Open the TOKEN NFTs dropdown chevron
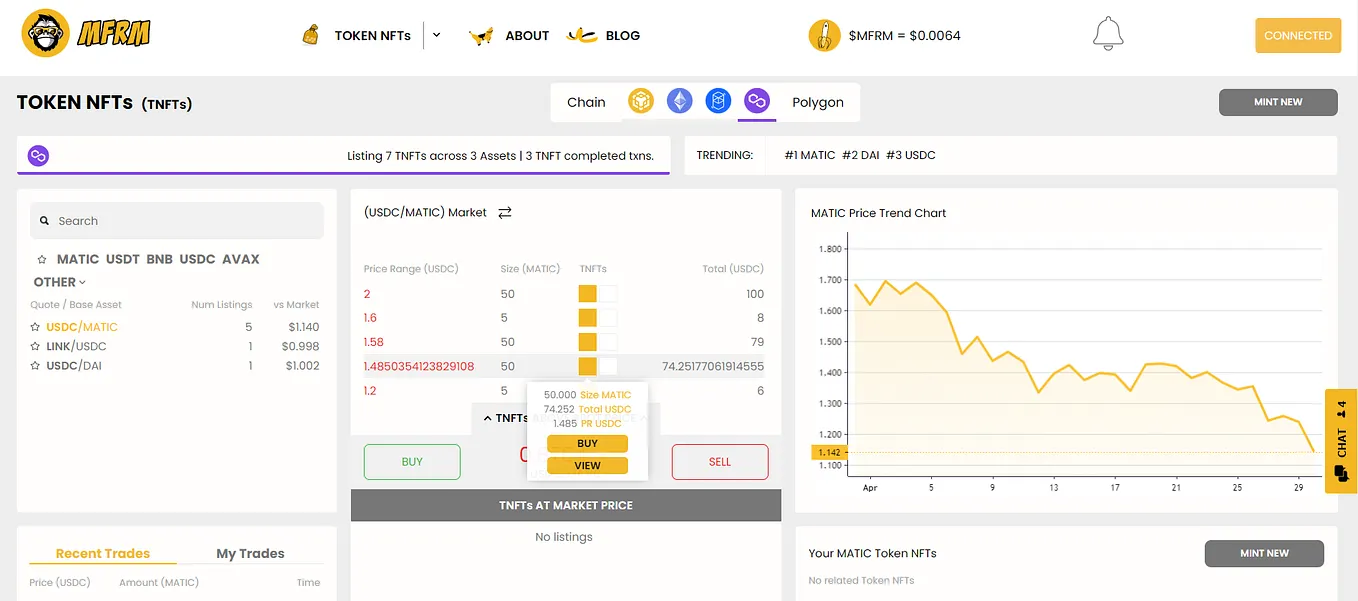1358x601 pixels. tap(437, 35)
